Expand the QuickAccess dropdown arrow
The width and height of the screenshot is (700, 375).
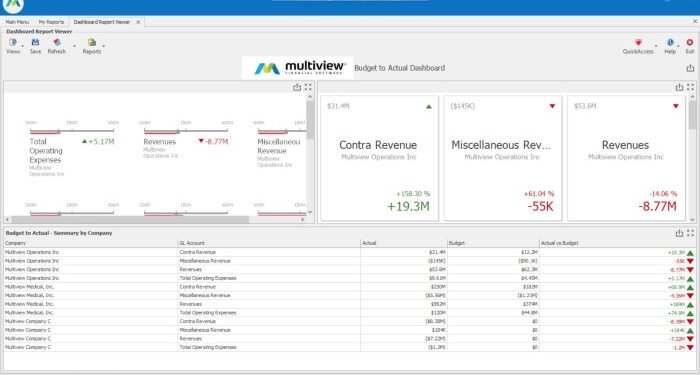(656, 46)
